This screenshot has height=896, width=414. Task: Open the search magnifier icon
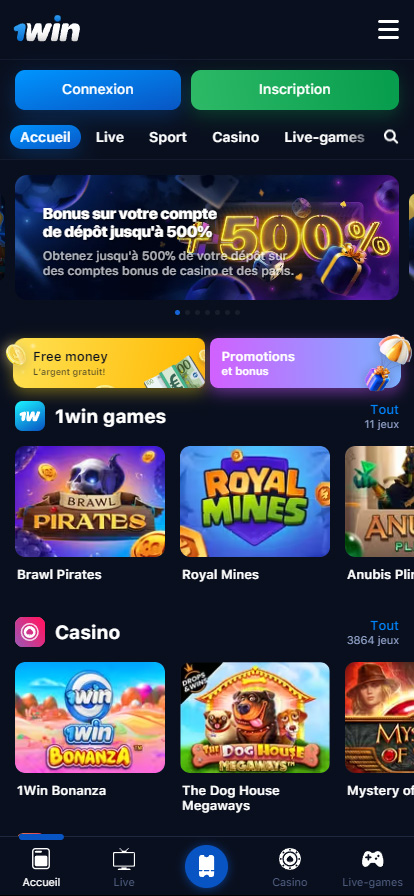tap(391, 137)
